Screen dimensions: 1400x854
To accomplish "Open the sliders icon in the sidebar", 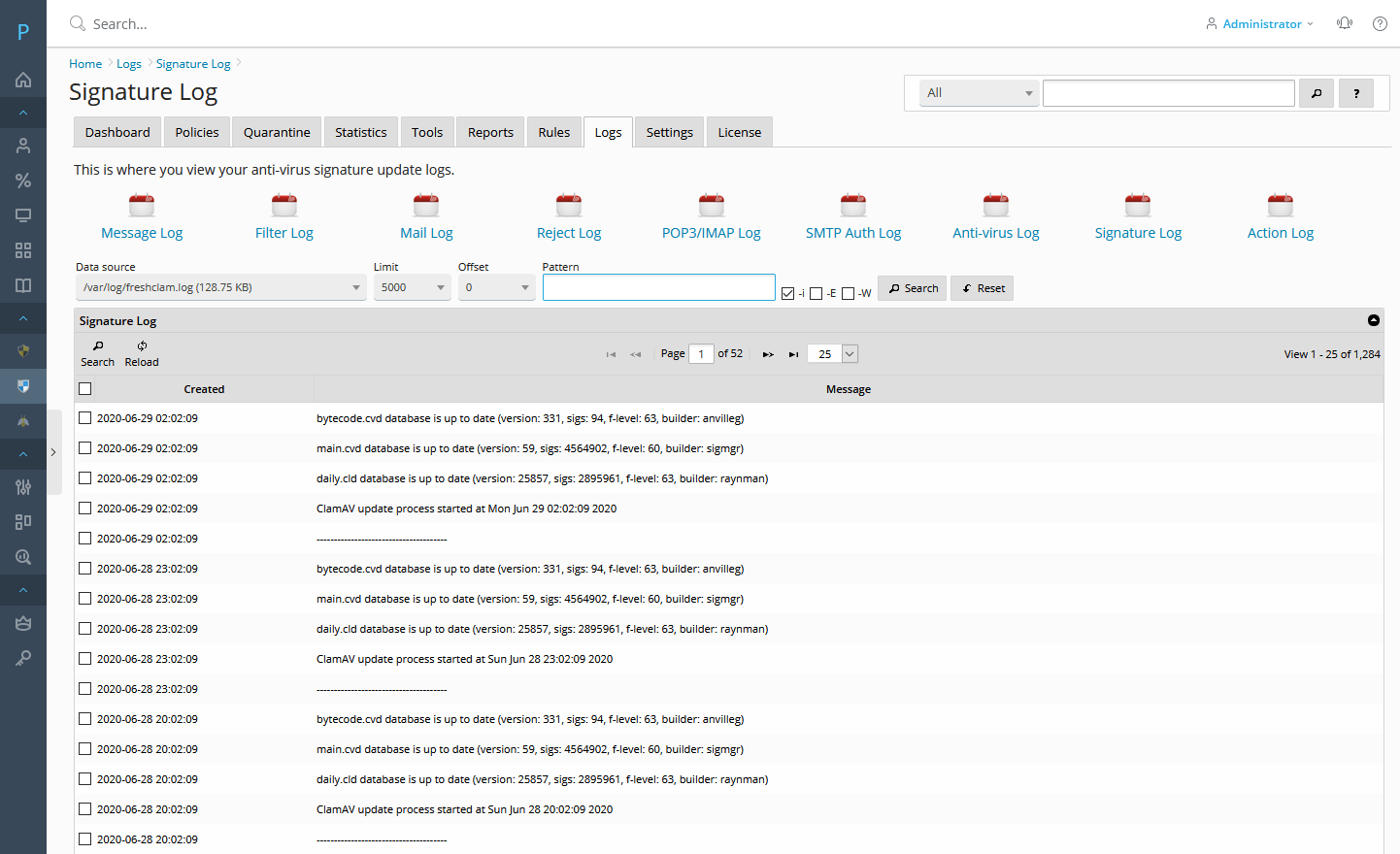I will pos(23,487).
